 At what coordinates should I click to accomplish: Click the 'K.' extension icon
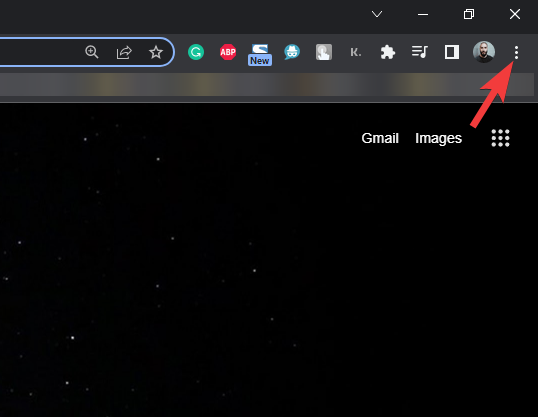[355, 52]
